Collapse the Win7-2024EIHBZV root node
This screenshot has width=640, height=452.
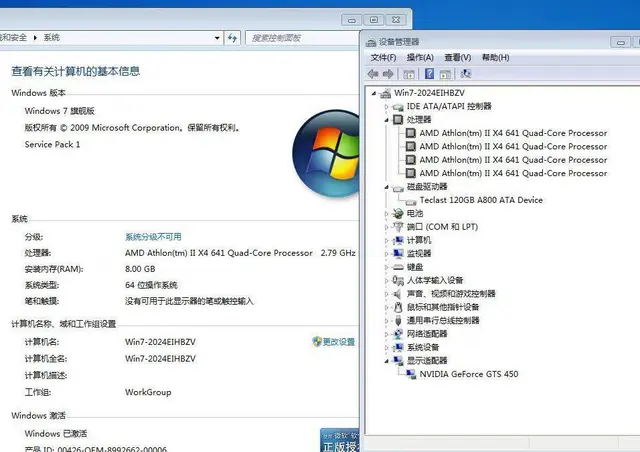(373, 94)
